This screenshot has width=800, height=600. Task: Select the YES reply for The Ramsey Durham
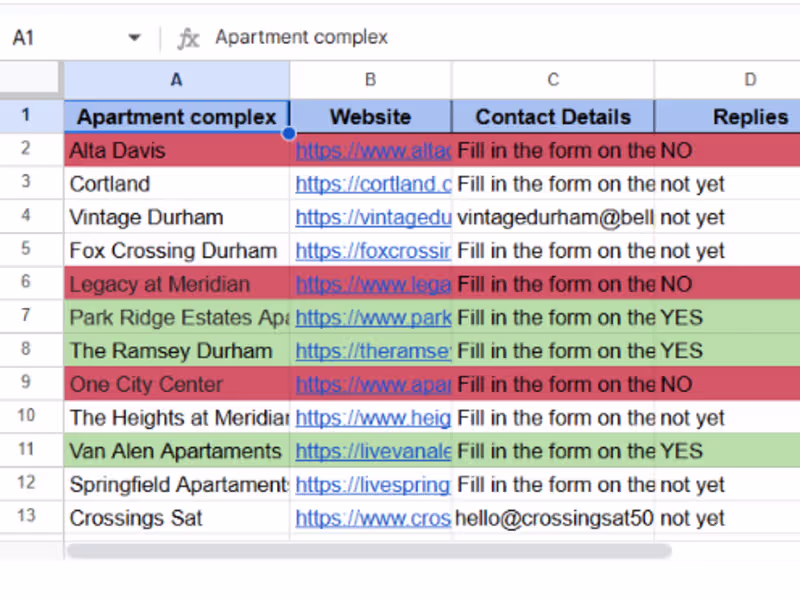[x=728, y=351]
